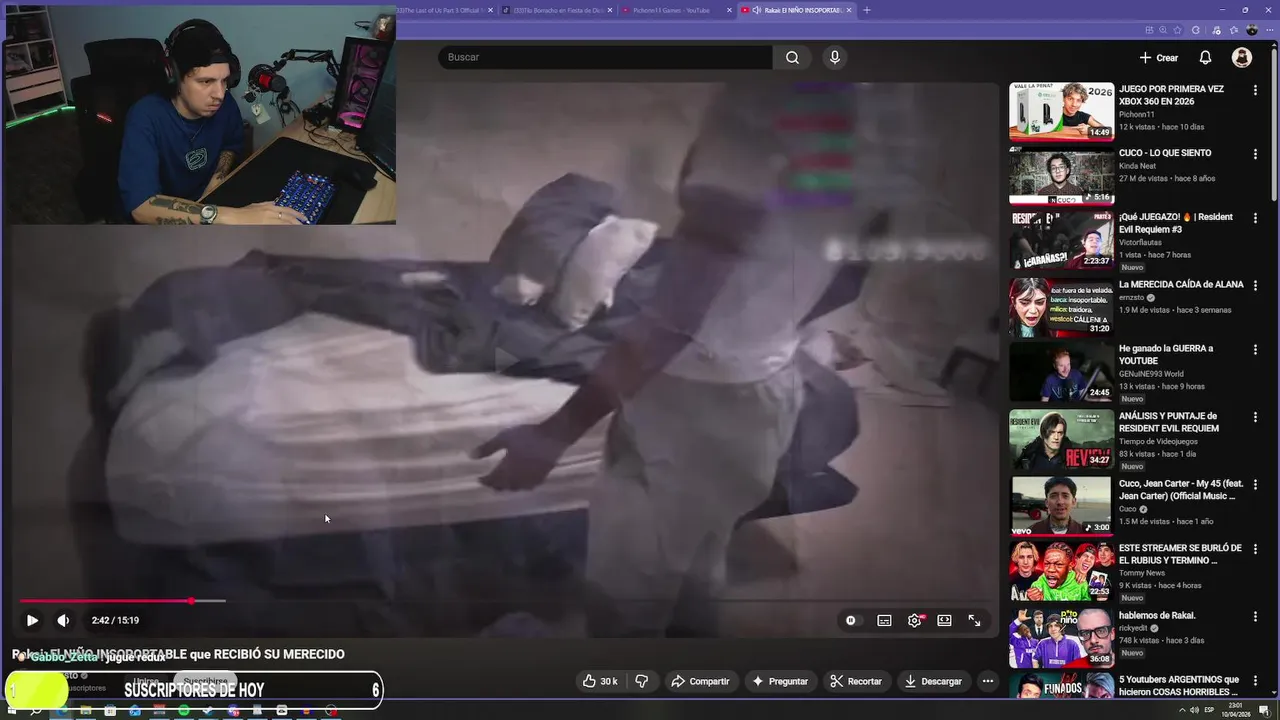Open File Explorer from the taskbar
This screenshot has height=720, width=1280.
pos(85,711)
